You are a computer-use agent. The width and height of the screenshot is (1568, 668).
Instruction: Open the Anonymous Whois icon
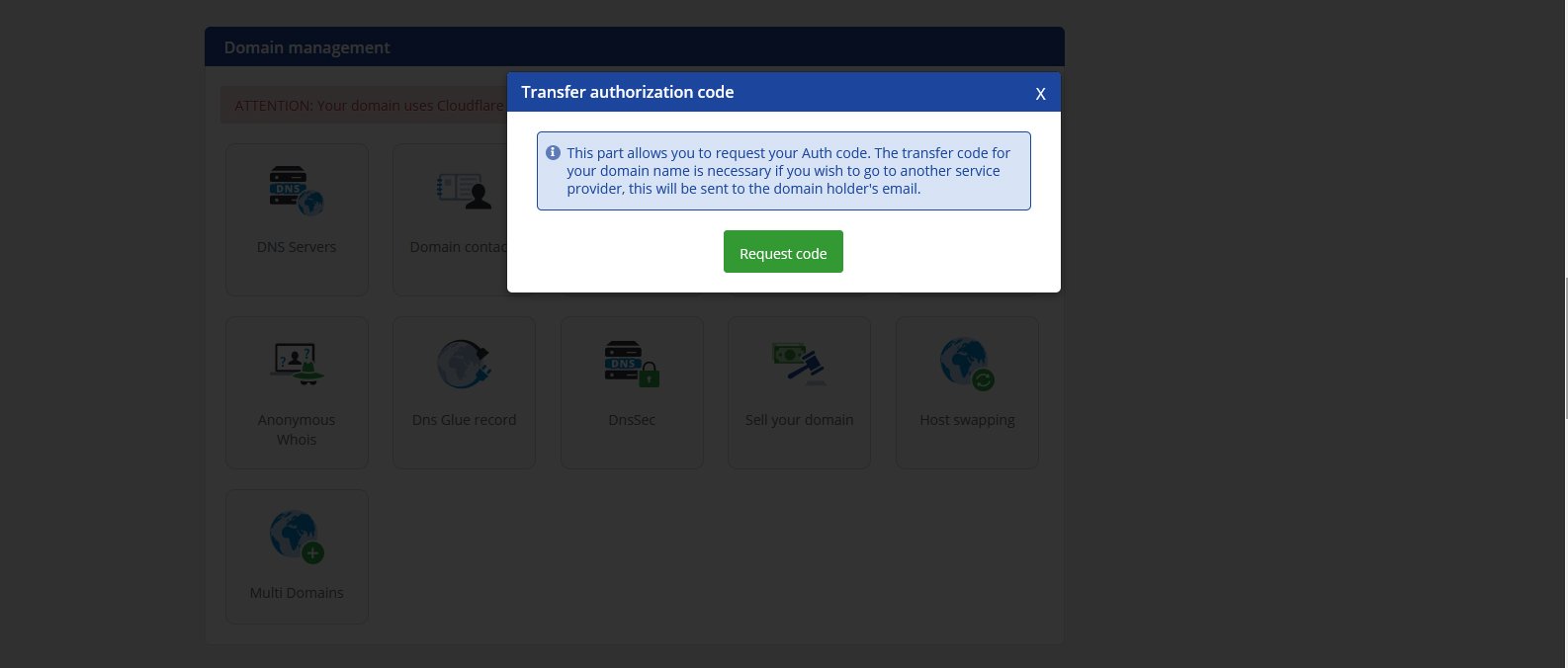click(296, 364)
